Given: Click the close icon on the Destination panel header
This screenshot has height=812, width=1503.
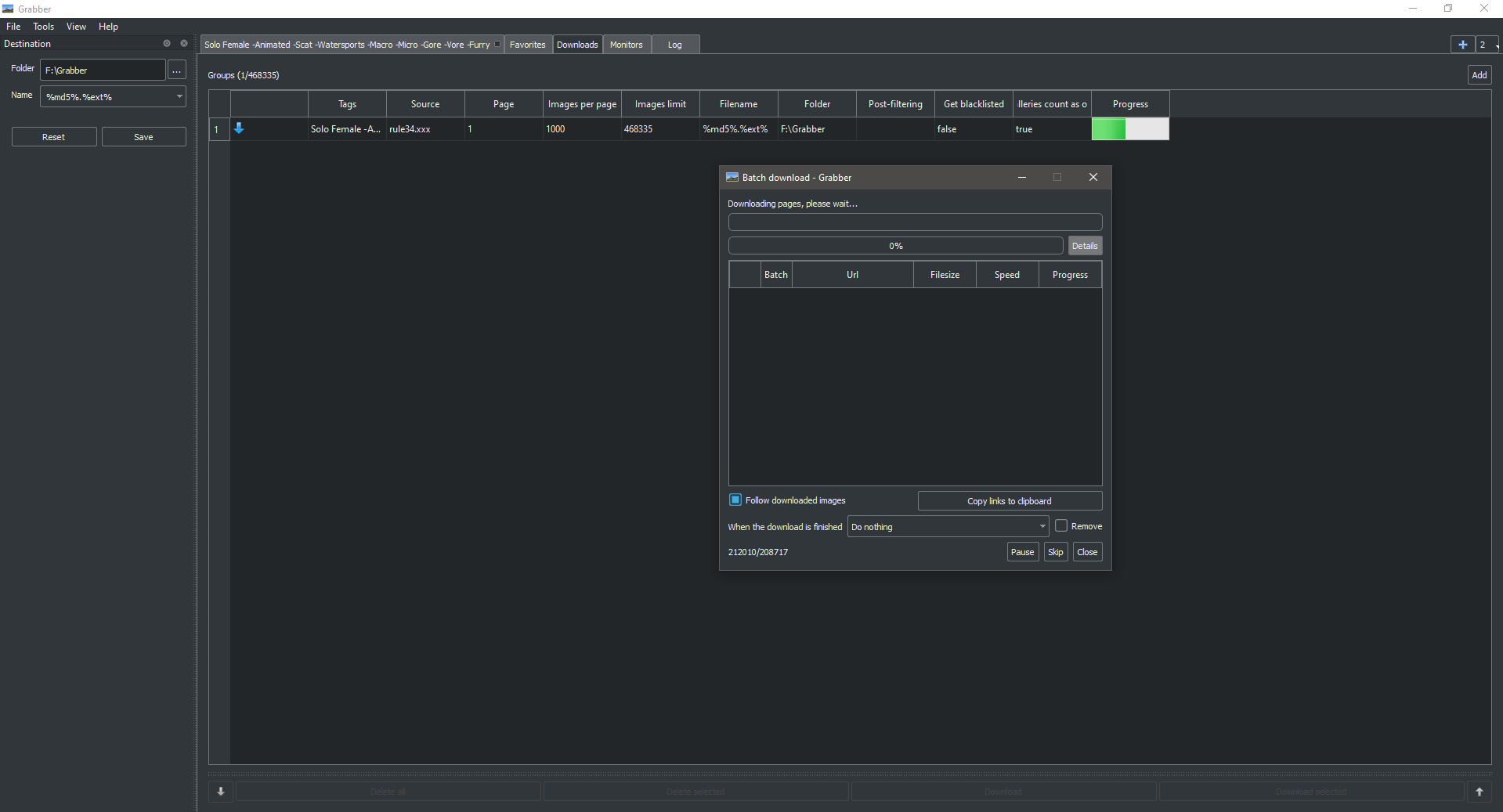Looking at the screenshot, I should (x=183, y=43).
